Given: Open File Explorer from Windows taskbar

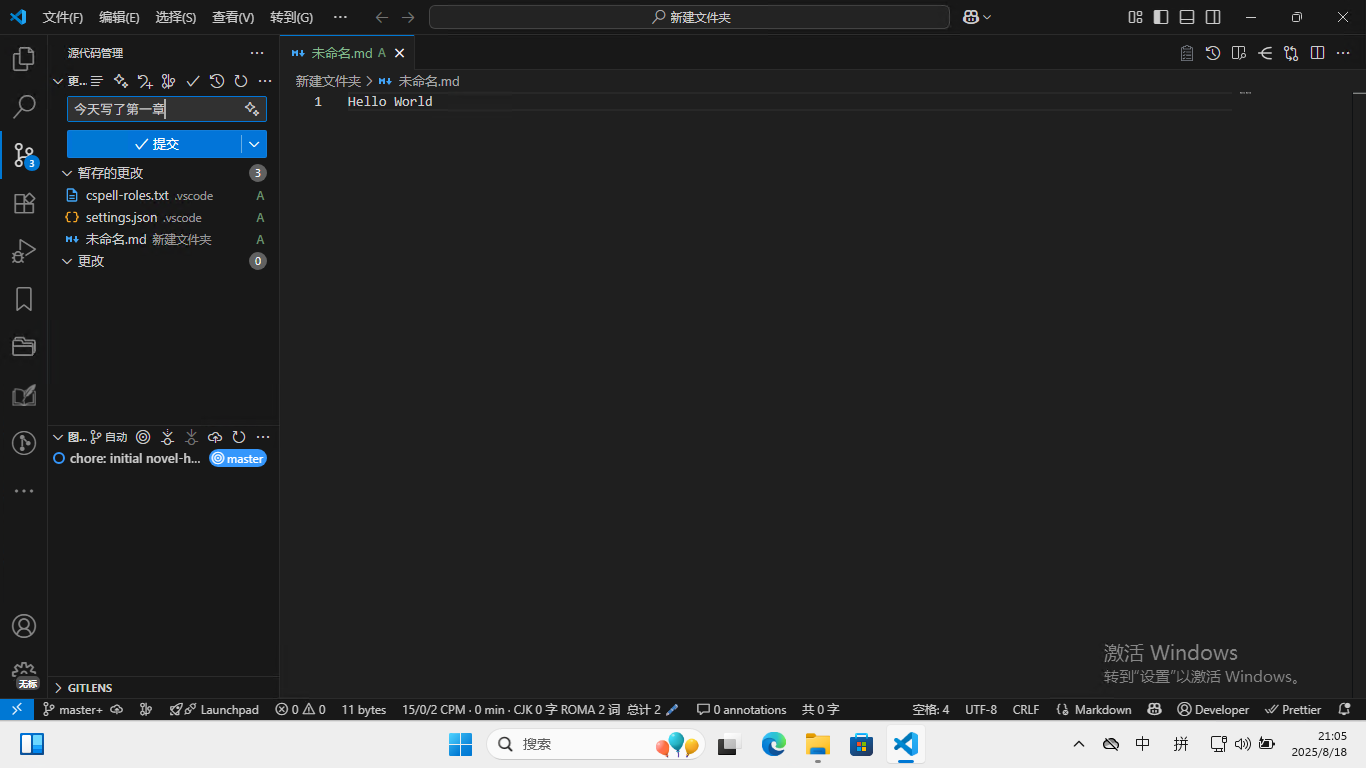Looking at the screenshot, I should coord(818,744).
